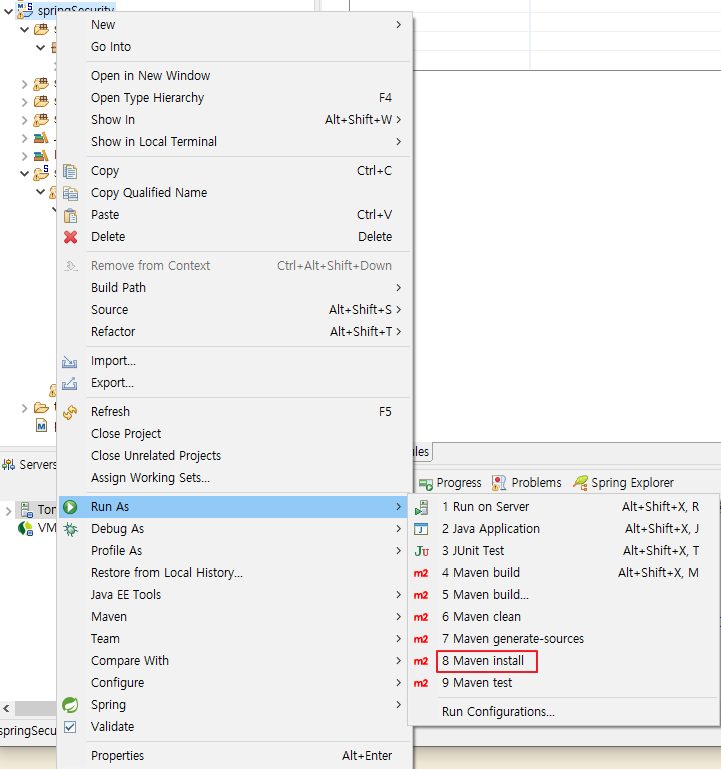This screenshot has width=721, height=769.
Task: Click m2 icon beside Maven clean
Action: coord(421,617)
